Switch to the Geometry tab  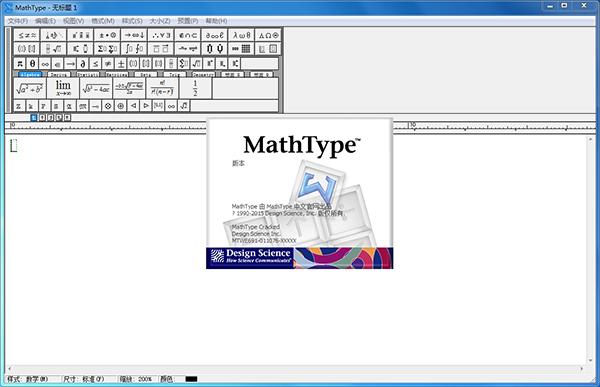tap(203, 75)
